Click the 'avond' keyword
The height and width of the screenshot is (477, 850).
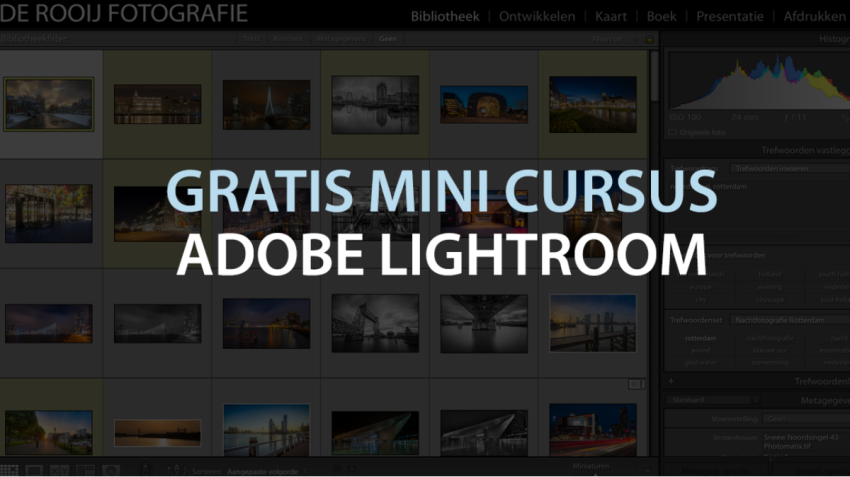tap(700, 350)
